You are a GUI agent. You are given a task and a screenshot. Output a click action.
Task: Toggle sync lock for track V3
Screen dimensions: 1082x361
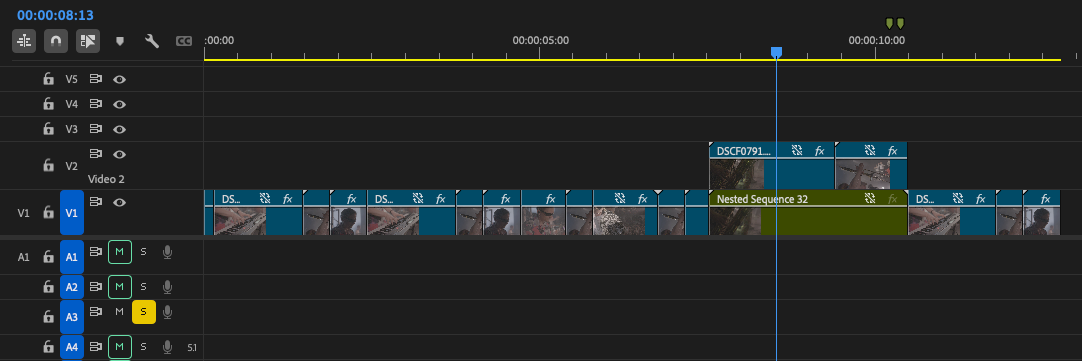pos(96,129)
